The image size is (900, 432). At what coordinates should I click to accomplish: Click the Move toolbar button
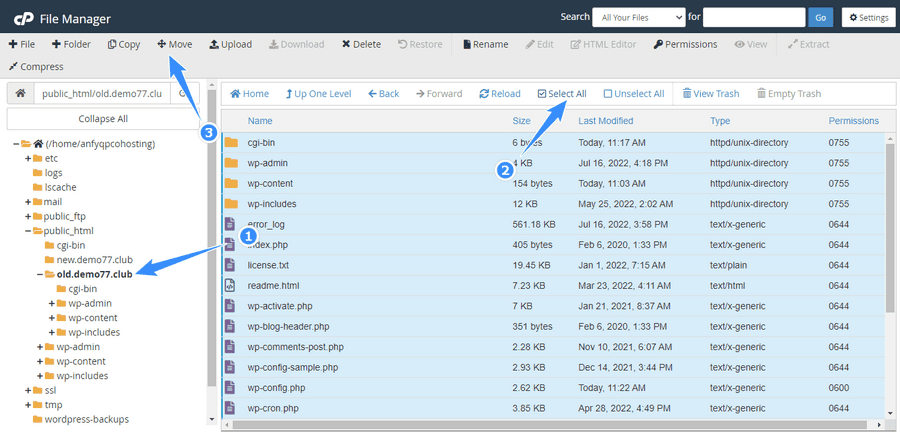click(175, 44)
